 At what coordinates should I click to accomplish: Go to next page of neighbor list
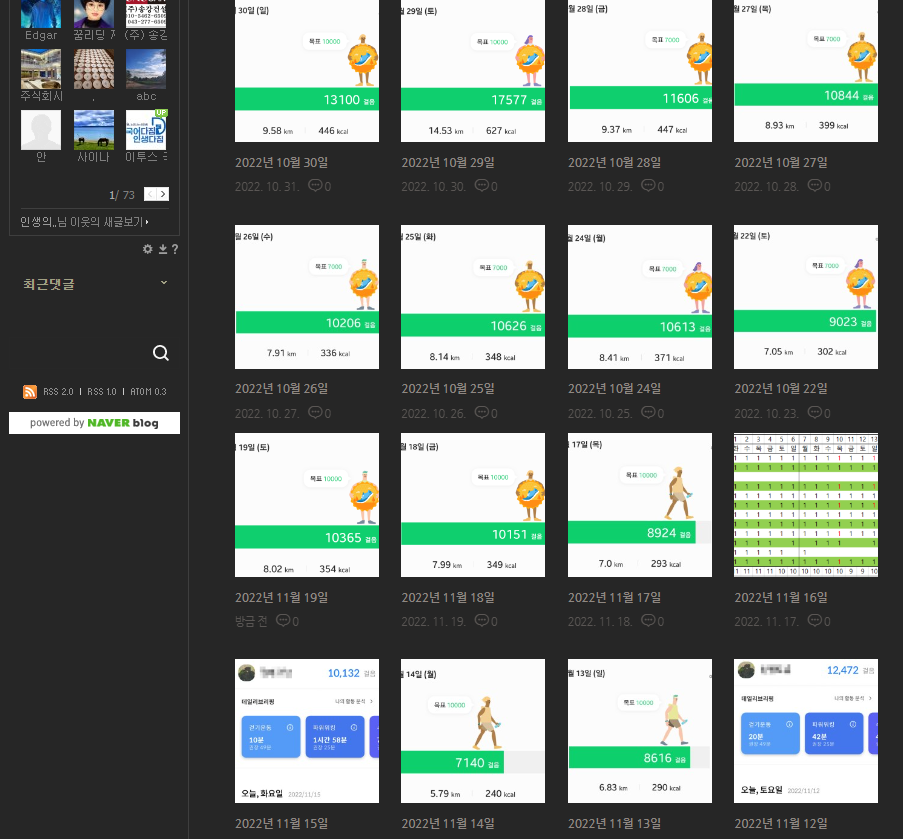[163, 194]
